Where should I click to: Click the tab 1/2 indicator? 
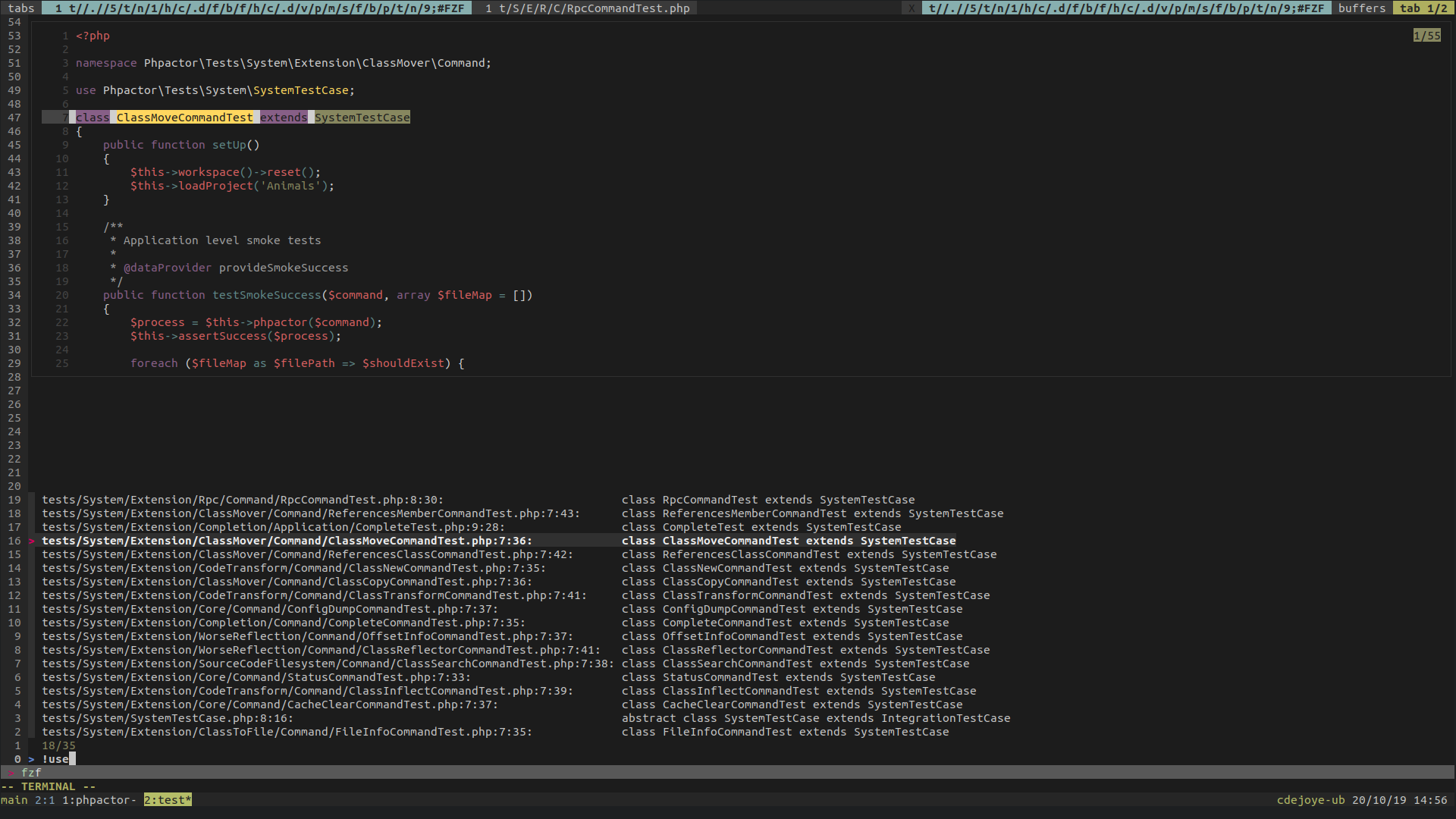[1423, 8]
